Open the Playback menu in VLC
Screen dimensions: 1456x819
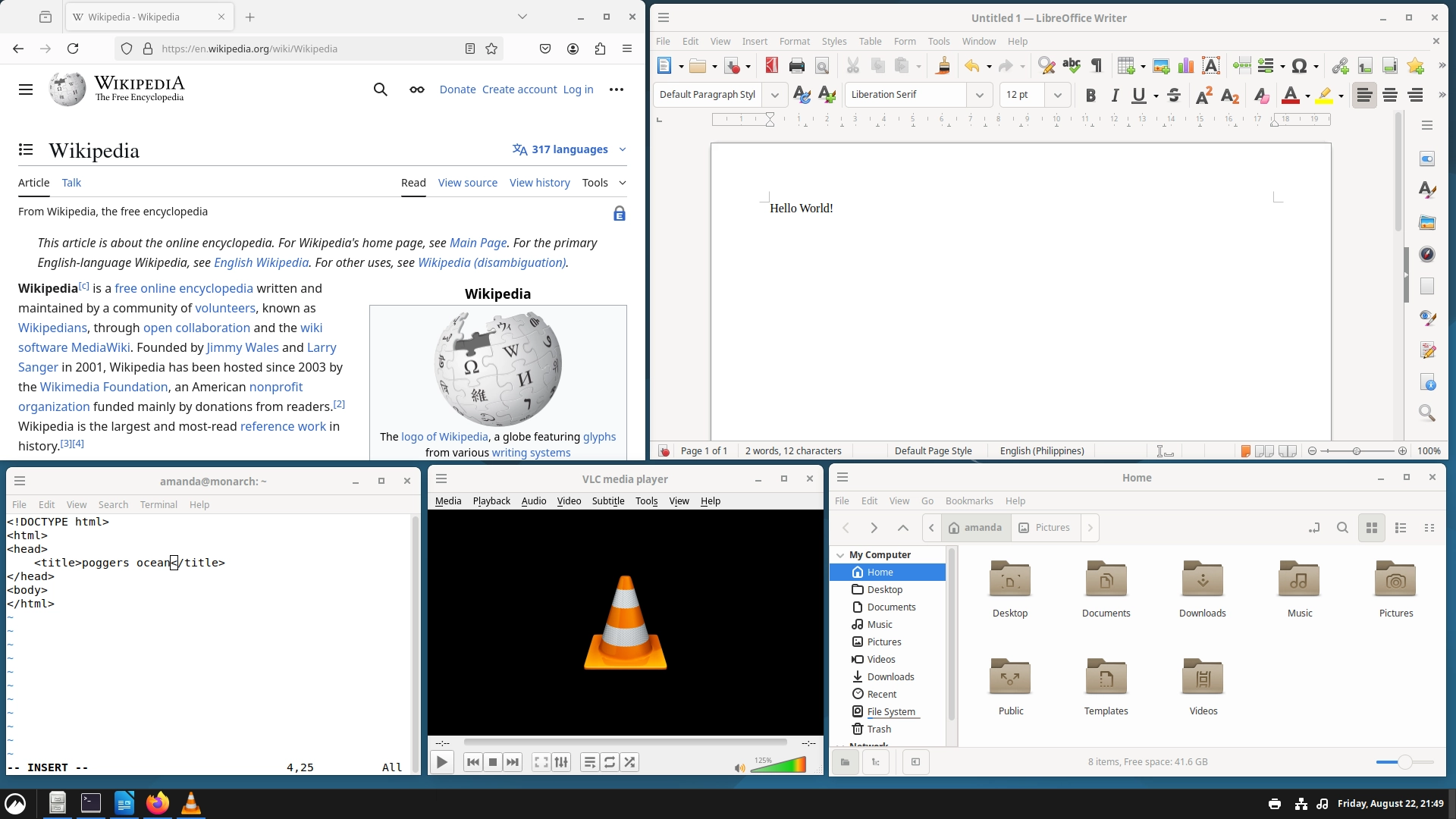tap(491, 500)
